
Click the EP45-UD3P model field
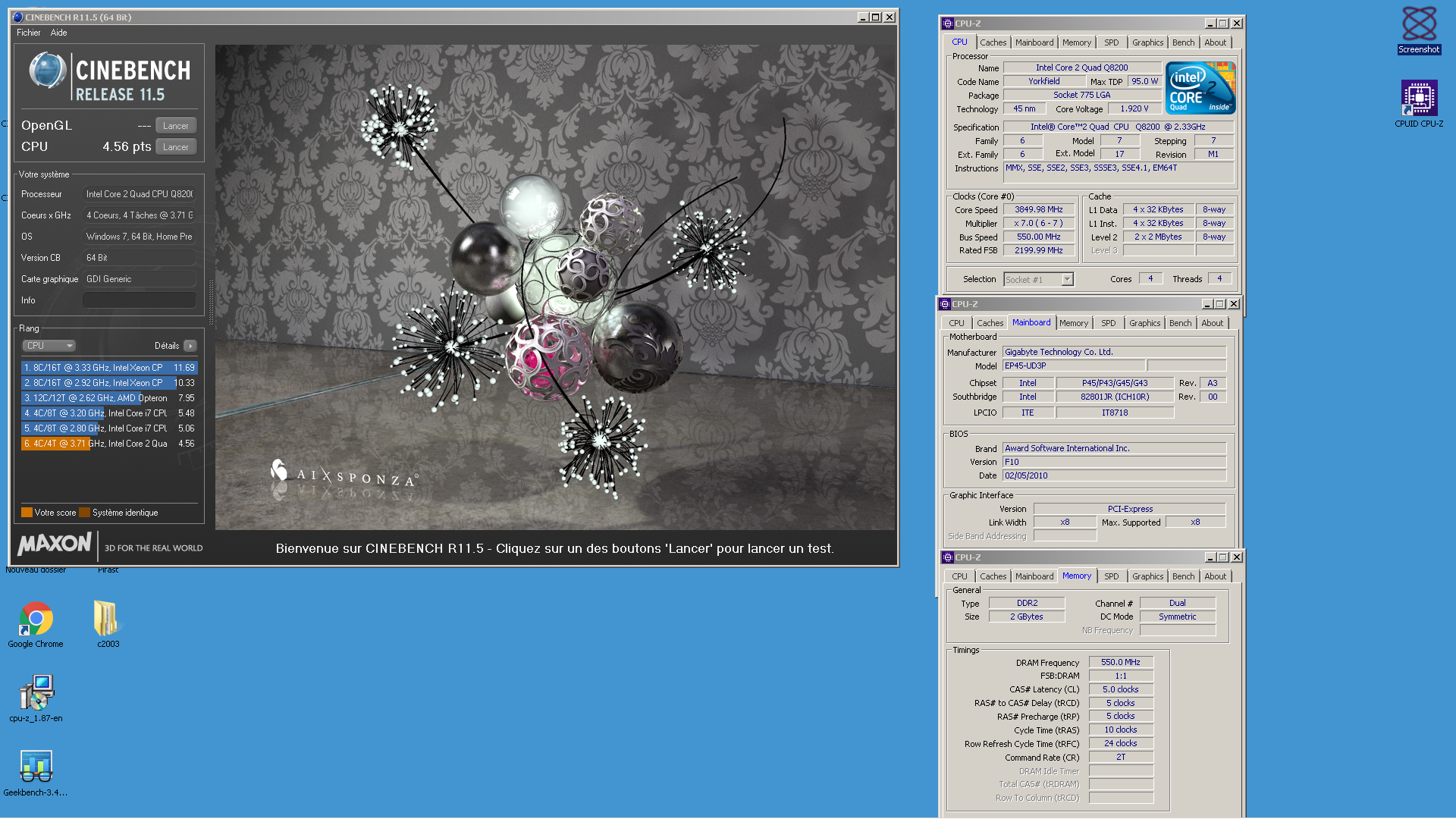[x=1074, y=366]
